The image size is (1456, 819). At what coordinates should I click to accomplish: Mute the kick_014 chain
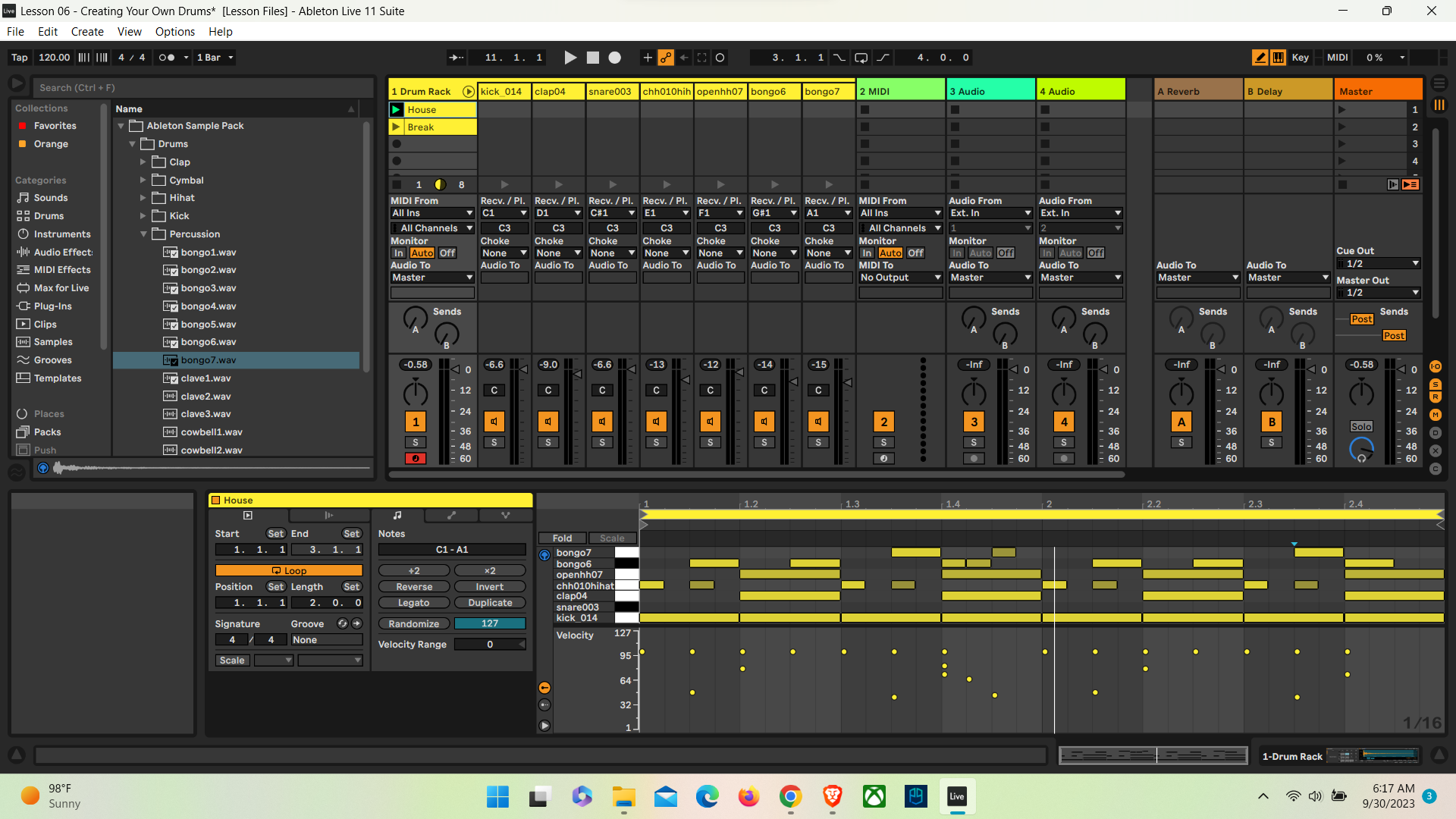click(494, 422)
